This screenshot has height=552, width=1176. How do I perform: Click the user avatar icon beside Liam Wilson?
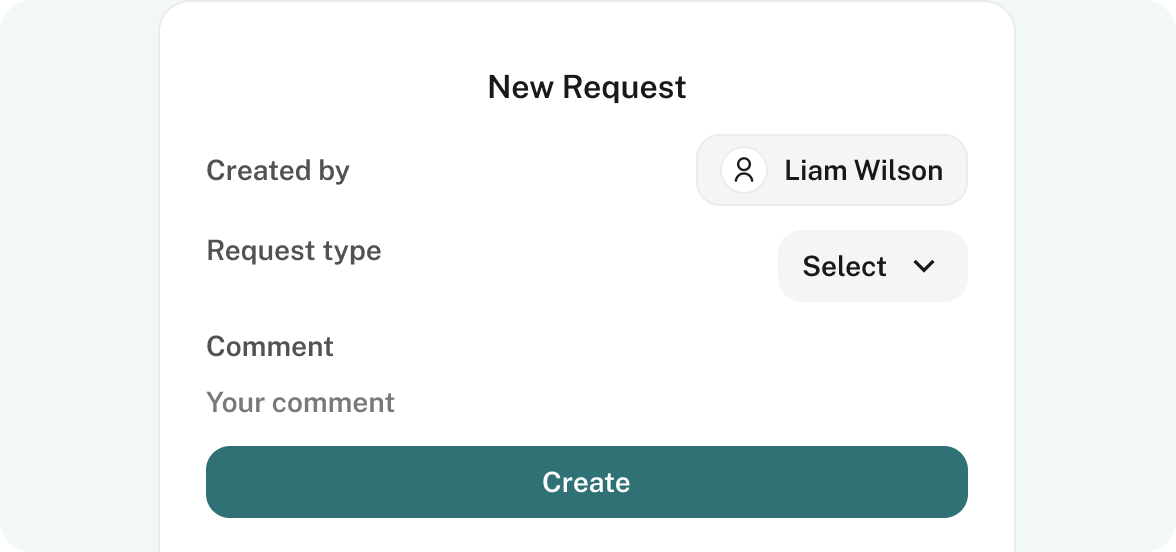(743, 170)
